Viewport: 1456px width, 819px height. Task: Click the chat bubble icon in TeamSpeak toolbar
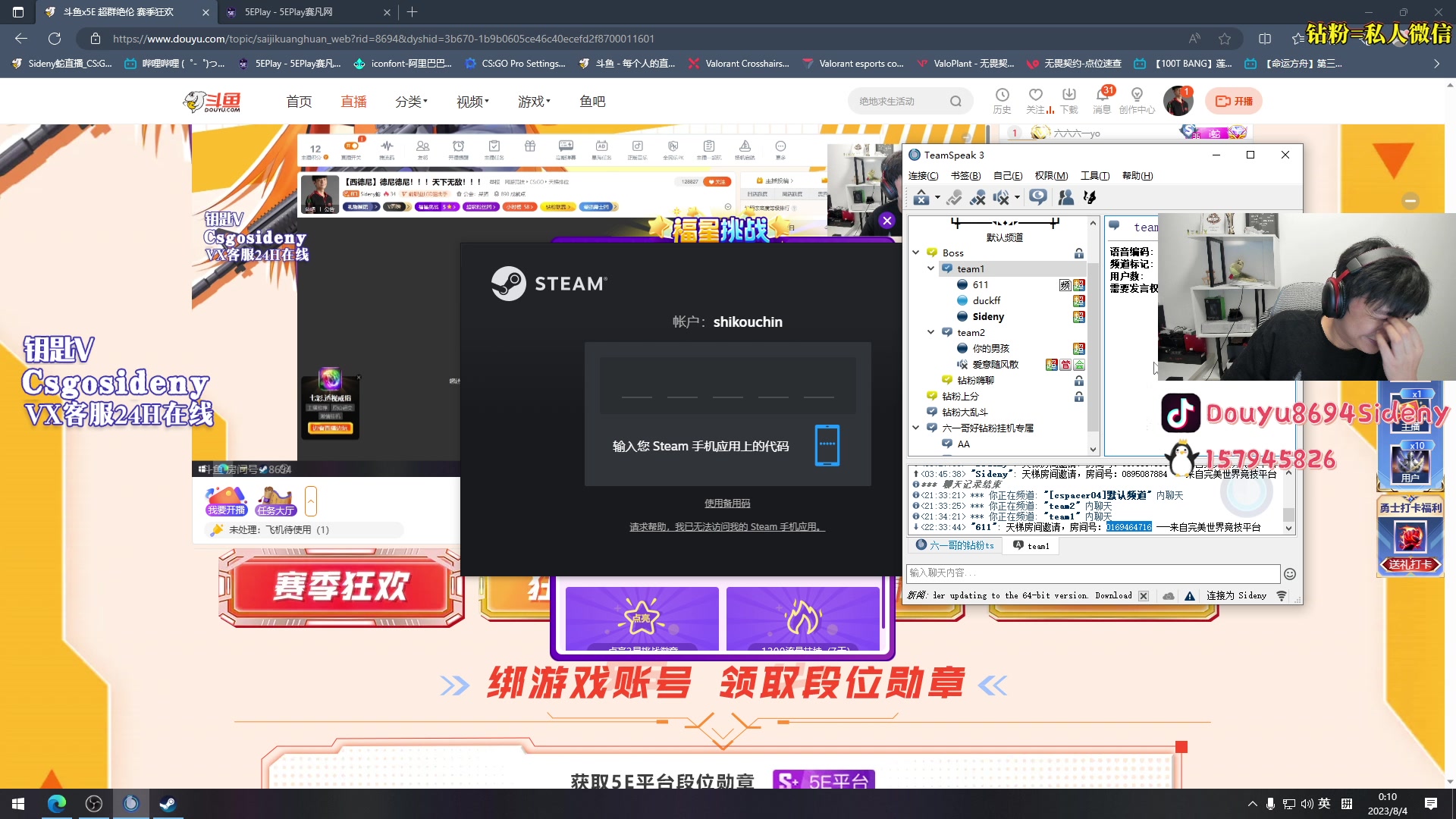pyautogui.click(x=1038, y=197)
